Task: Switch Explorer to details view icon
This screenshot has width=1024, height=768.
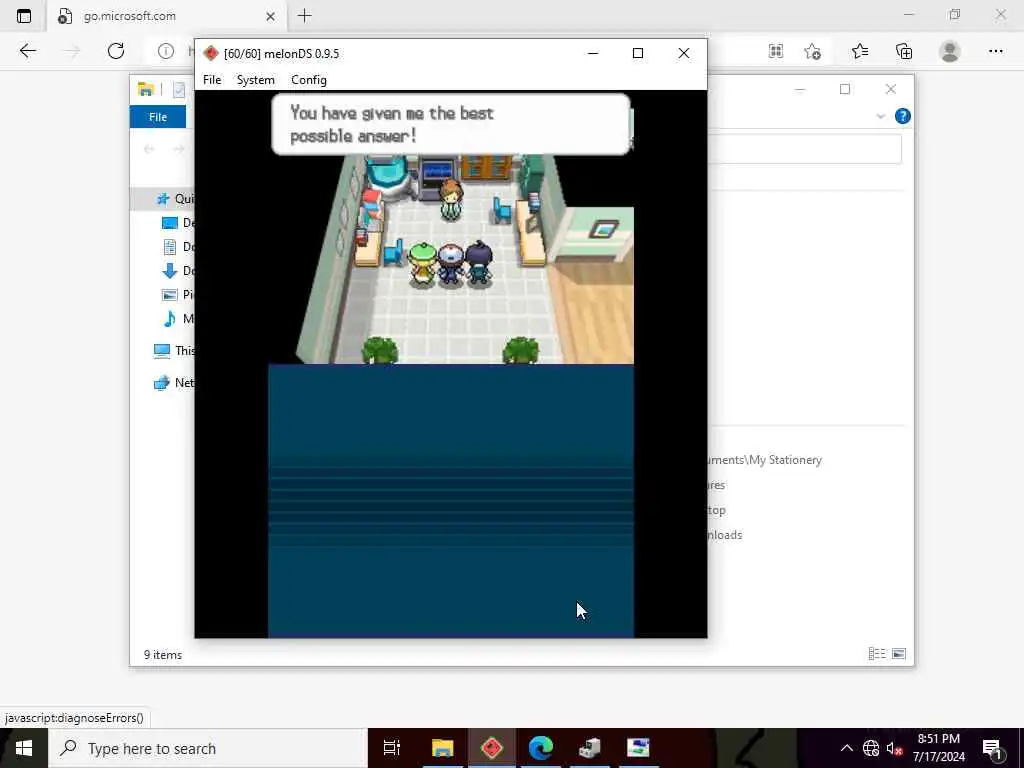Action: pyautogui.click(x=877, y=654)
